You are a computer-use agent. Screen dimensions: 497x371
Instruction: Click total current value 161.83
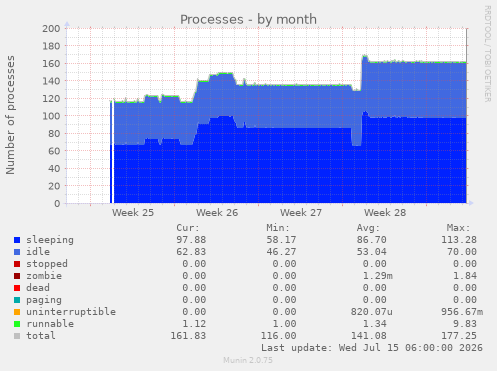[188, 336]
